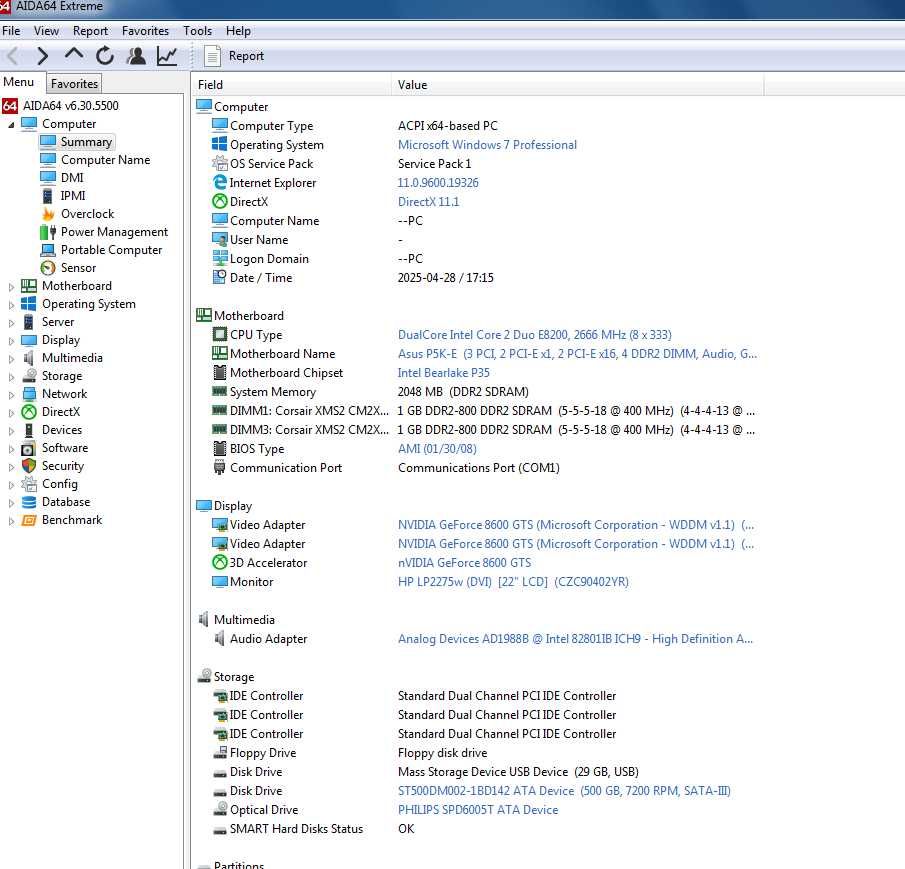Open the Asus P5K-E motherboard link
Viewport: 905px width, 869px height.
tap(577, 354)
